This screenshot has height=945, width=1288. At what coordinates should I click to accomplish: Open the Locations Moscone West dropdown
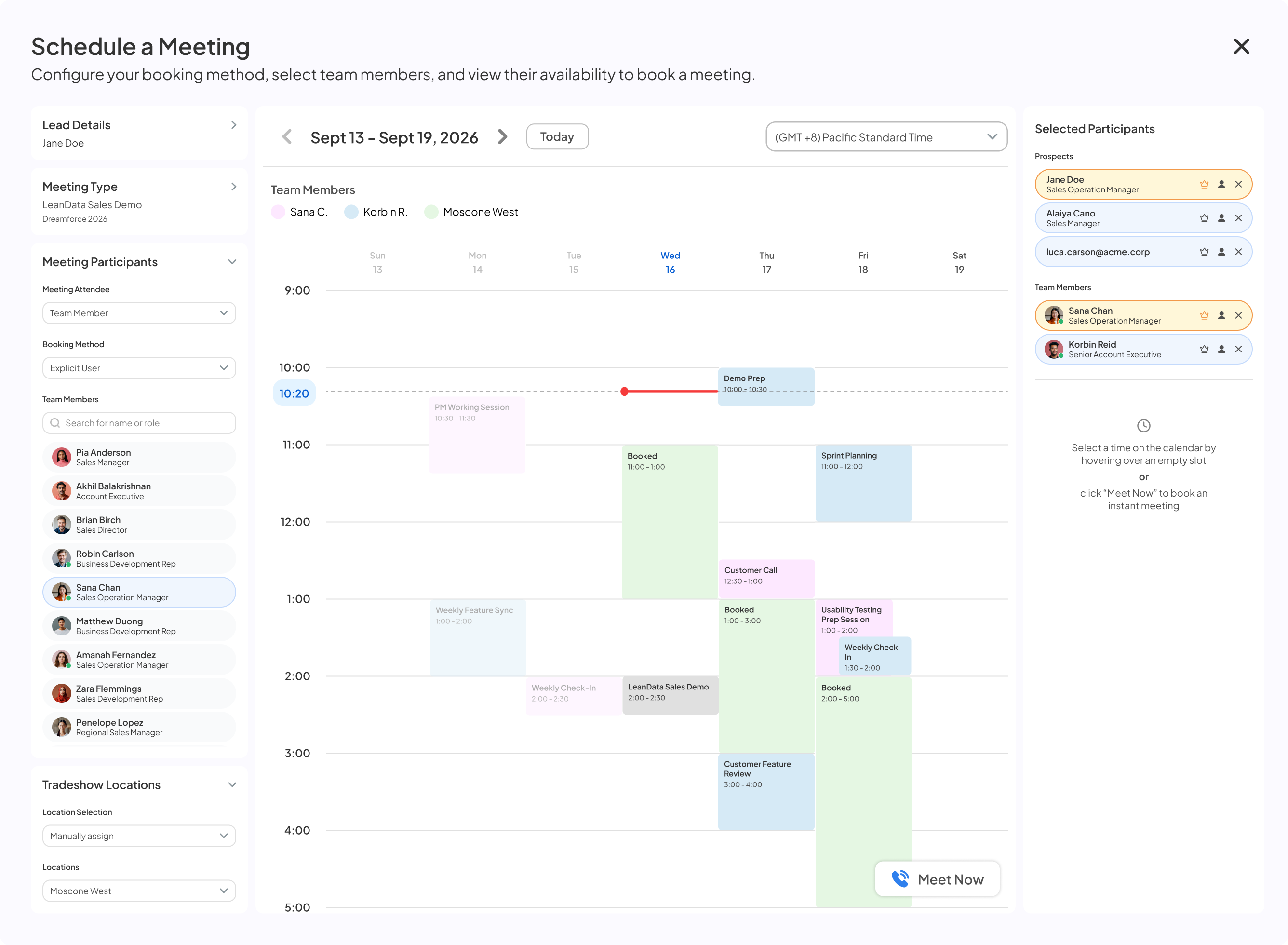pos(139,891)
